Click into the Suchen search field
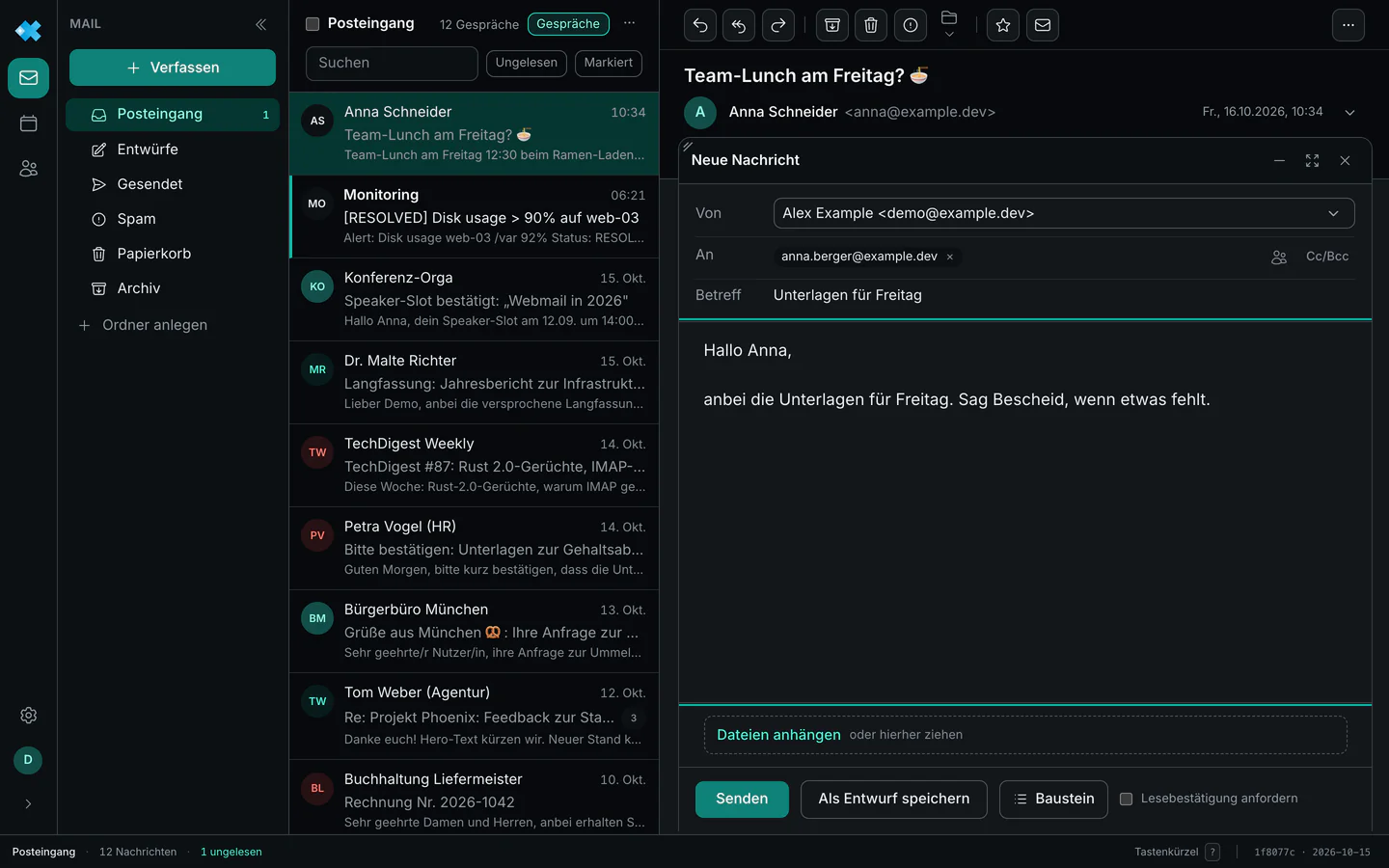 pyautogui.click(x=392, y=63)
